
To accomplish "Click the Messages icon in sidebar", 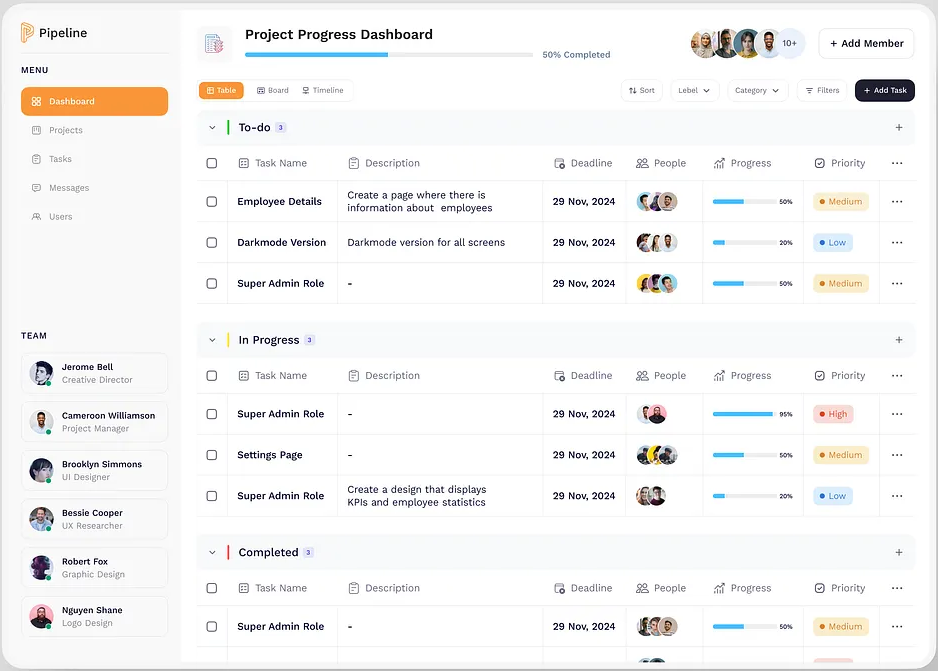I will 37,188.
